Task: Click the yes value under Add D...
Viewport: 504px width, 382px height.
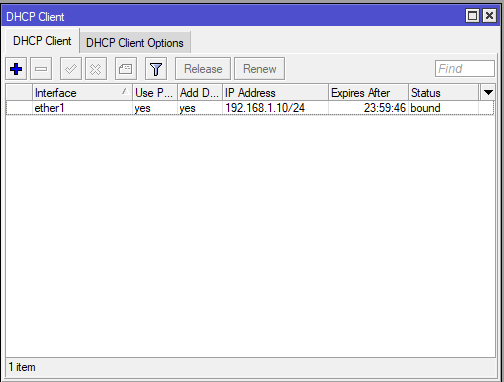Action: 200,108
